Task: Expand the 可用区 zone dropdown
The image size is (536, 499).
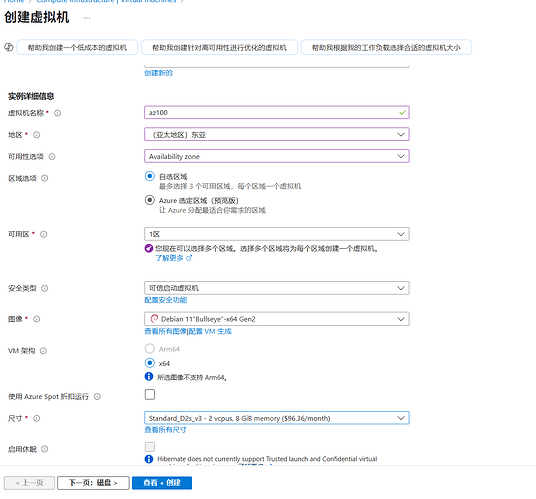Action: (x=277, y=234)
